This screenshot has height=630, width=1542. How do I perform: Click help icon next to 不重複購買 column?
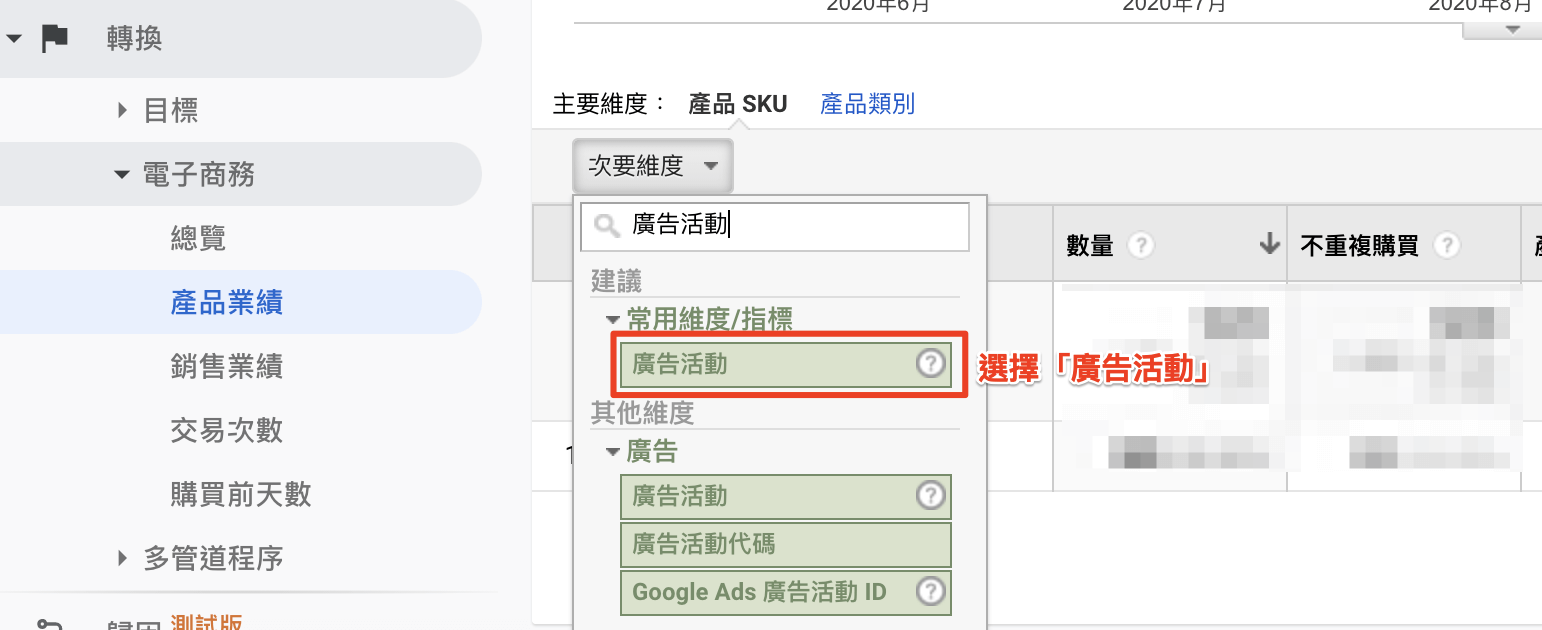(x=1445, y=245)
